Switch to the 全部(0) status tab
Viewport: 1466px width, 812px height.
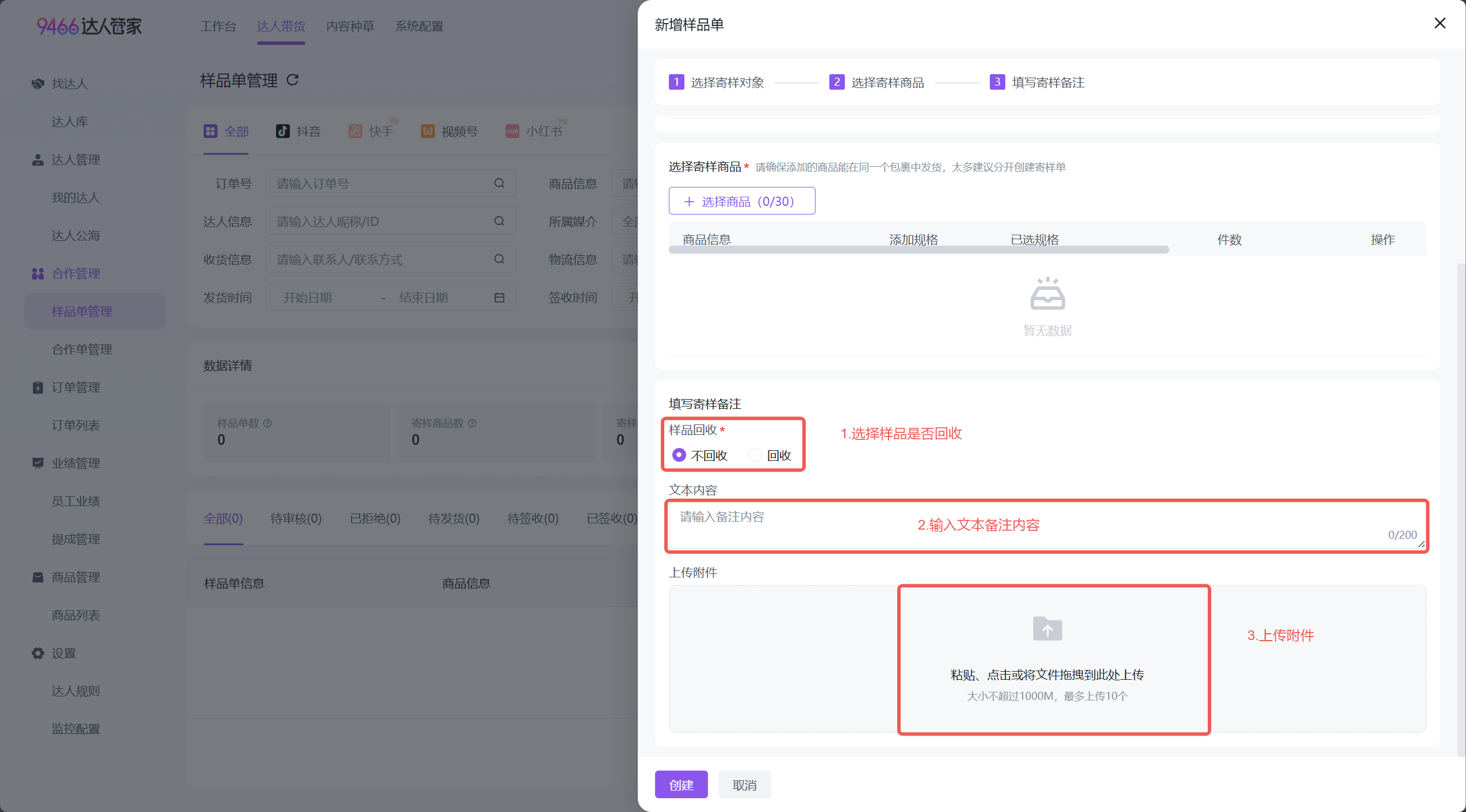coord(223,519)
